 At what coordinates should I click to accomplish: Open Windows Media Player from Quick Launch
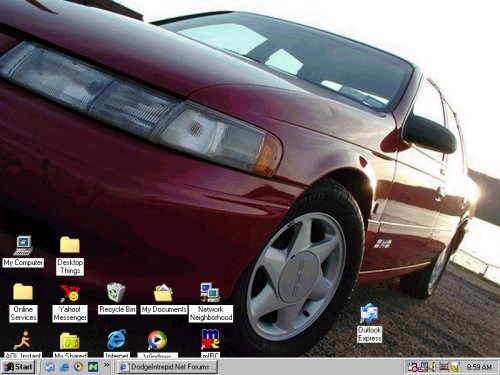click(78, 367)
